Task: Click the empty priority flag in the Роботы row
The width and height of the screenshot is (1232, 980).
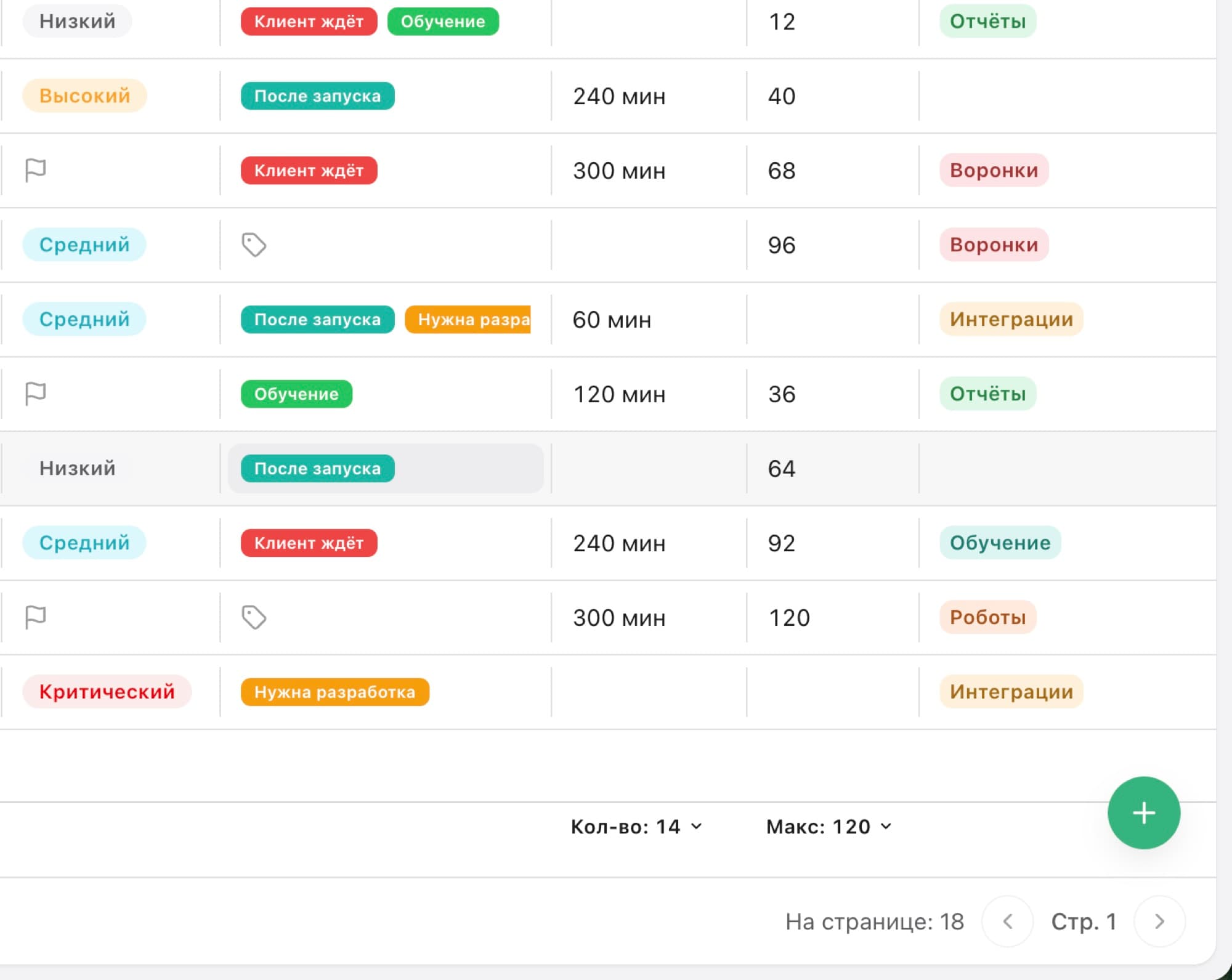Action: pyautogui.click(x=35, y=617)
